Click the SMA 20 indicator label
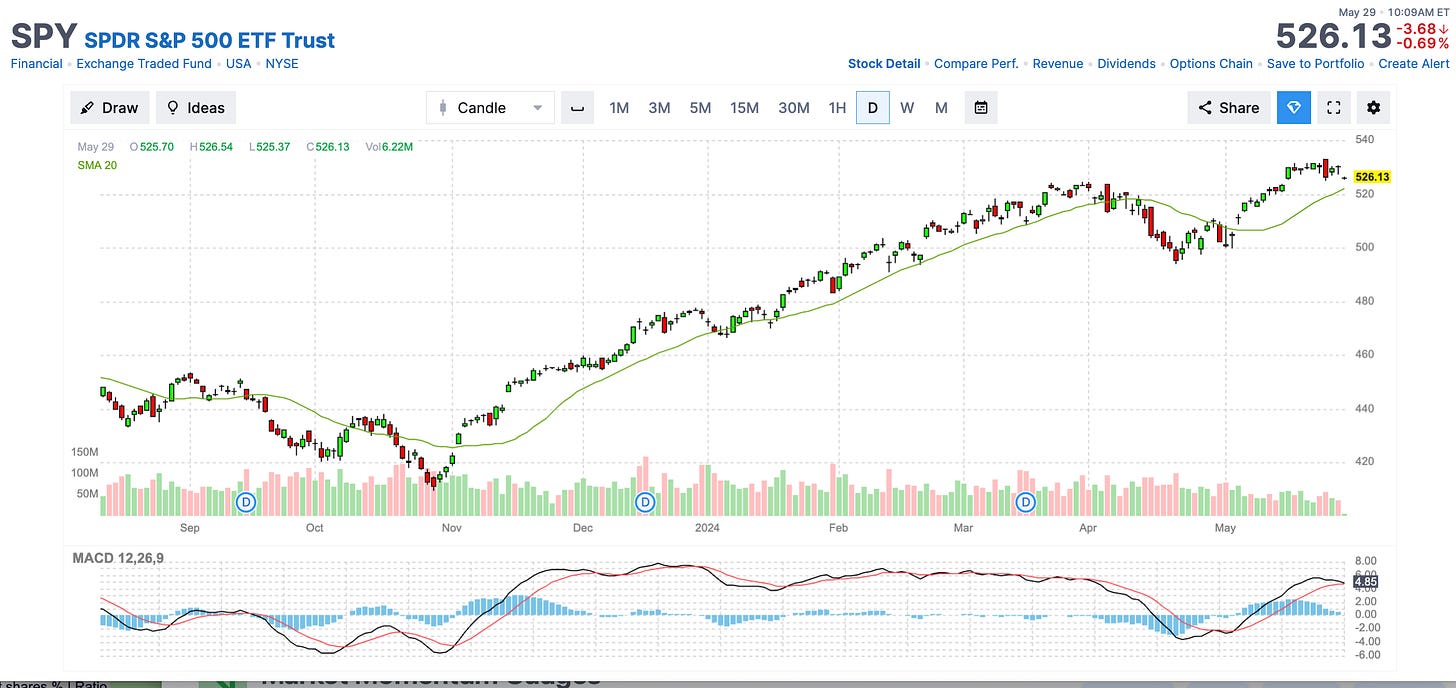This screenshot has width=1456, height=688. point(97,165)
